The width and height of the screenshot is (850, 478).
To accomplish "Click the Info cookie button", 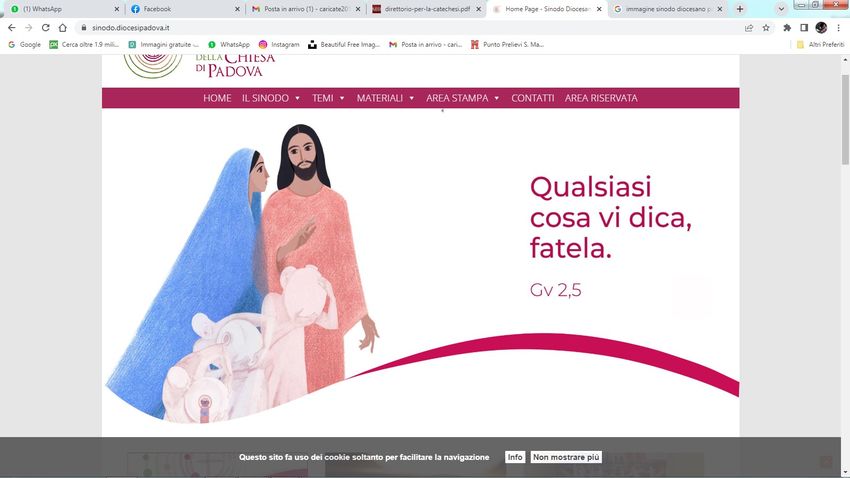I will (x=515, y=457).
